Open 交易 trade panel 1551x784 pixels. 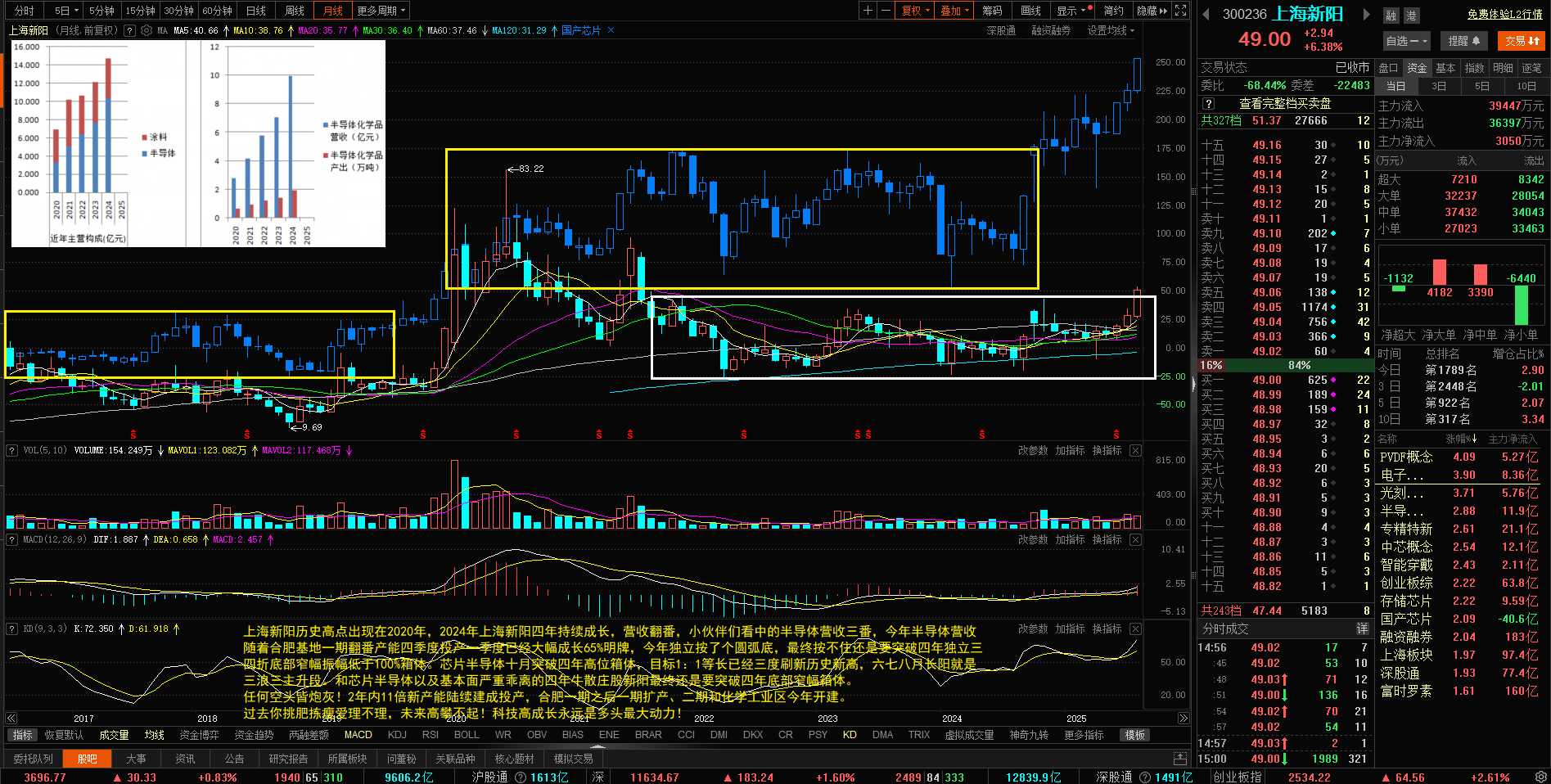(x=1522, y=40)
